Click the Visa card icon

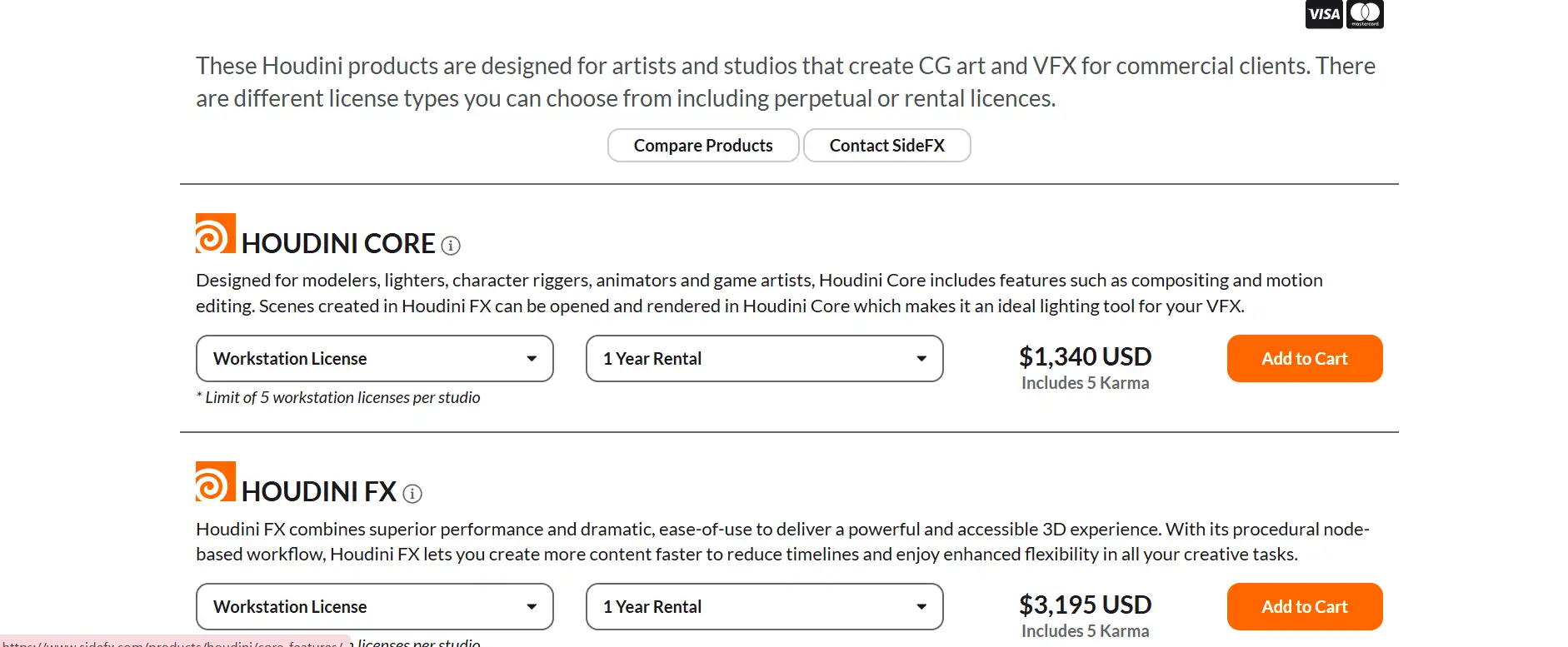(1324, 14)
